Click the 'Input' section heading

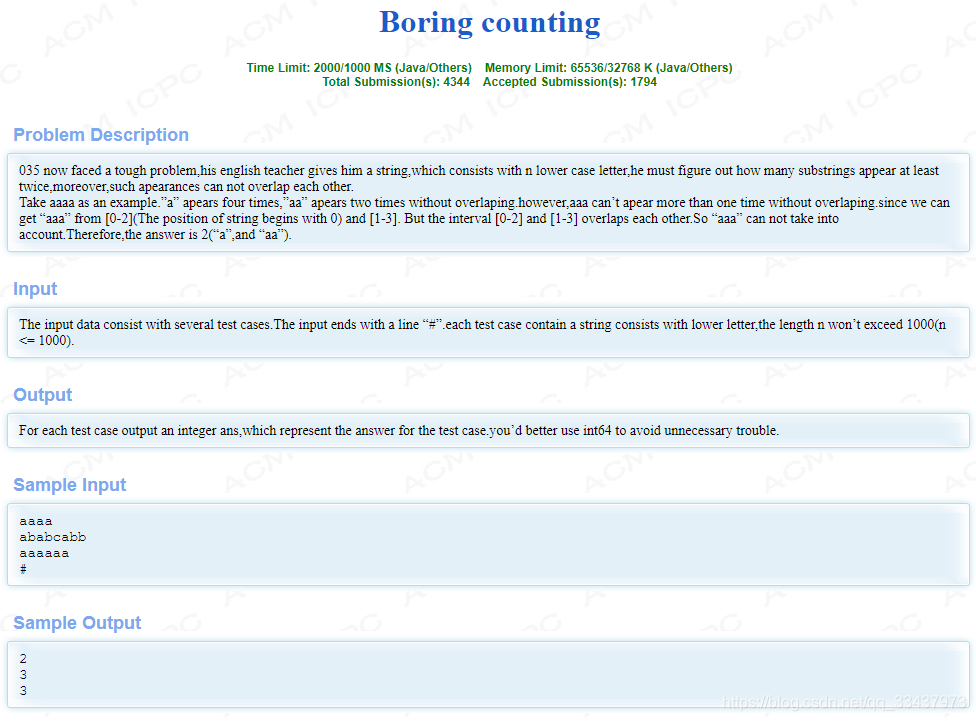point(35,289)
